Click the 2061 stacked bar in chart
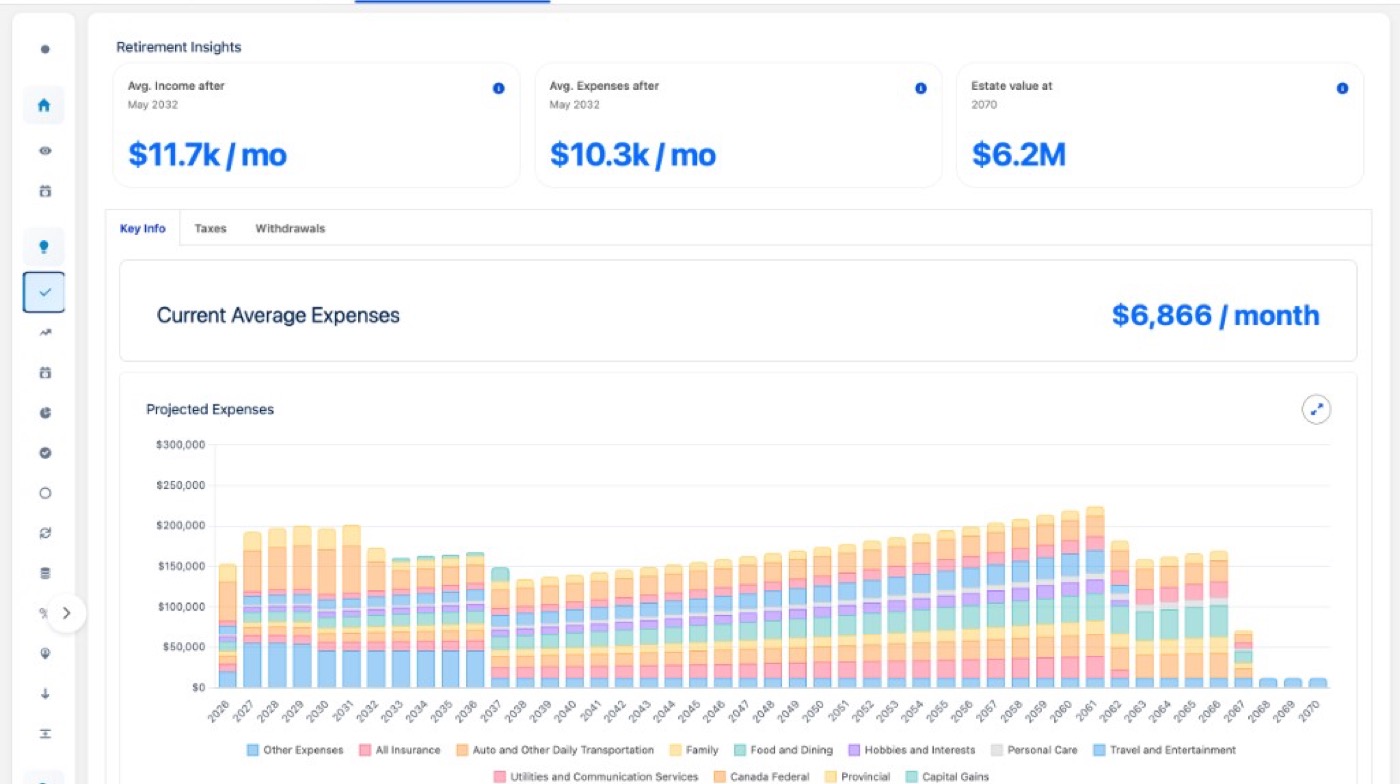 coord(1094,597)
